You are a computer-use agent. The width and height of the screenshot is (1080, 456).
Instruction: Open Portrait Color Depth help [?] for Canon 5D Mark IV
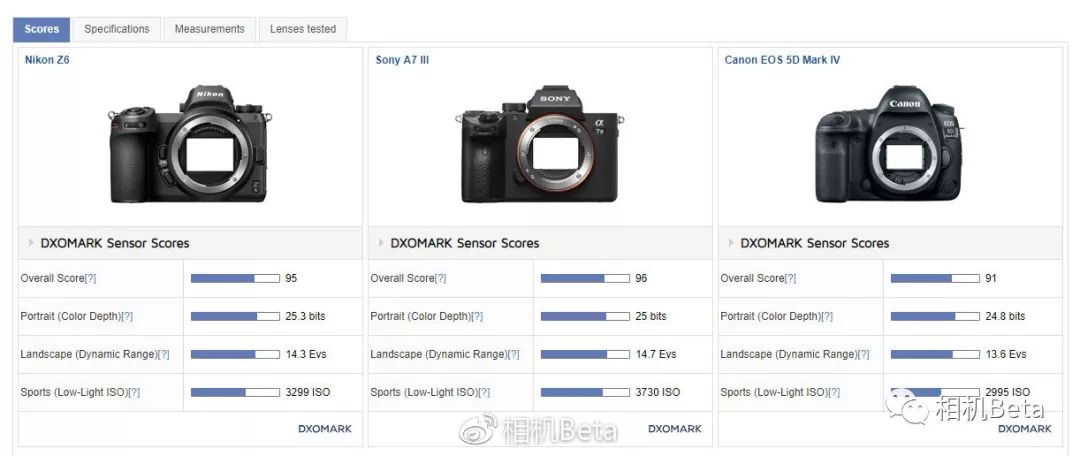coord(827,316)
